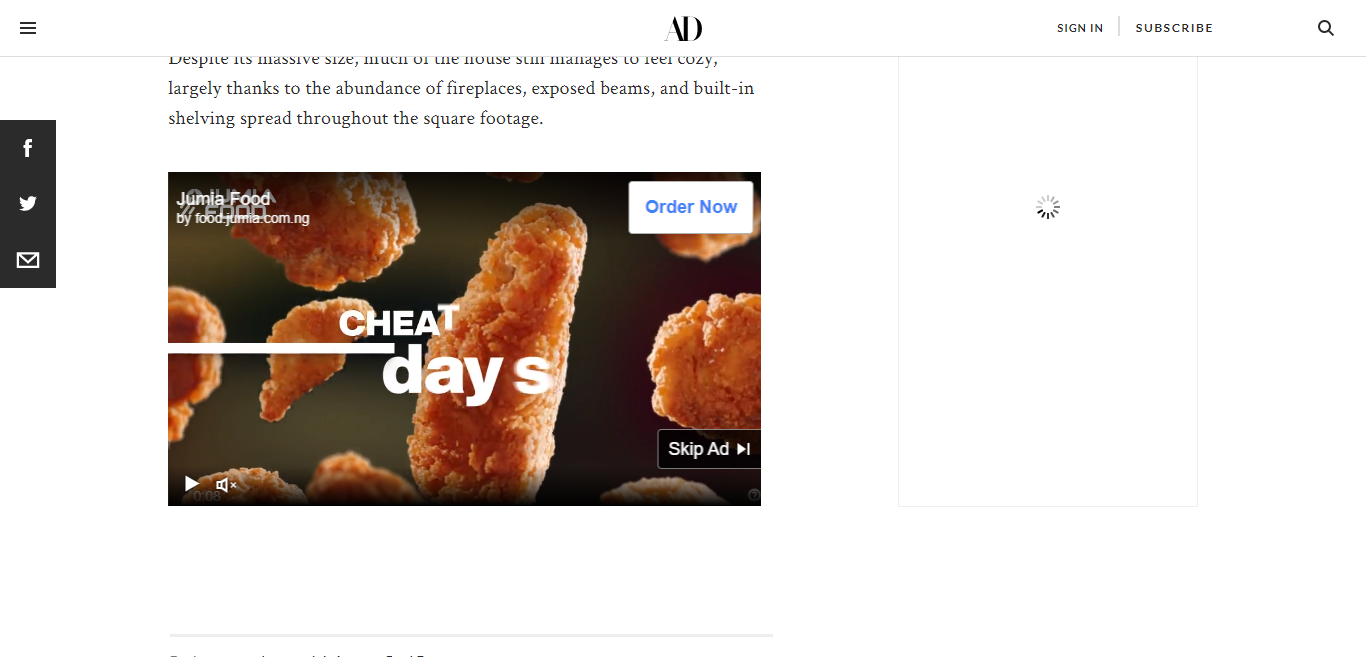Viewport: 1366px width, 657px height.
Task: Play the video ad
Action: [x=191, y=484]
